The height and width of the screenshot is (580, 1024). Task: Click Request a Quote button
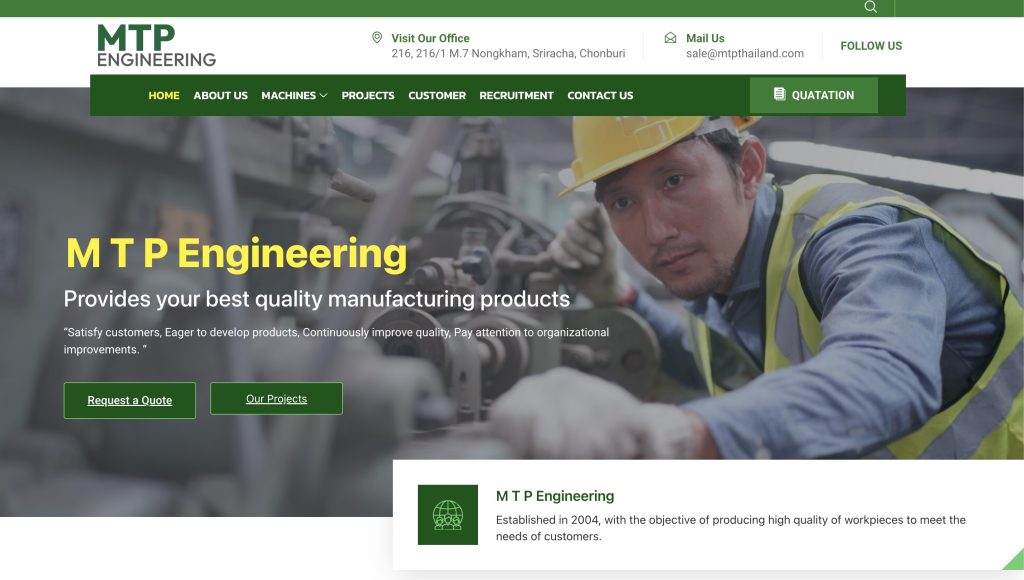click(x=130, y=400)
